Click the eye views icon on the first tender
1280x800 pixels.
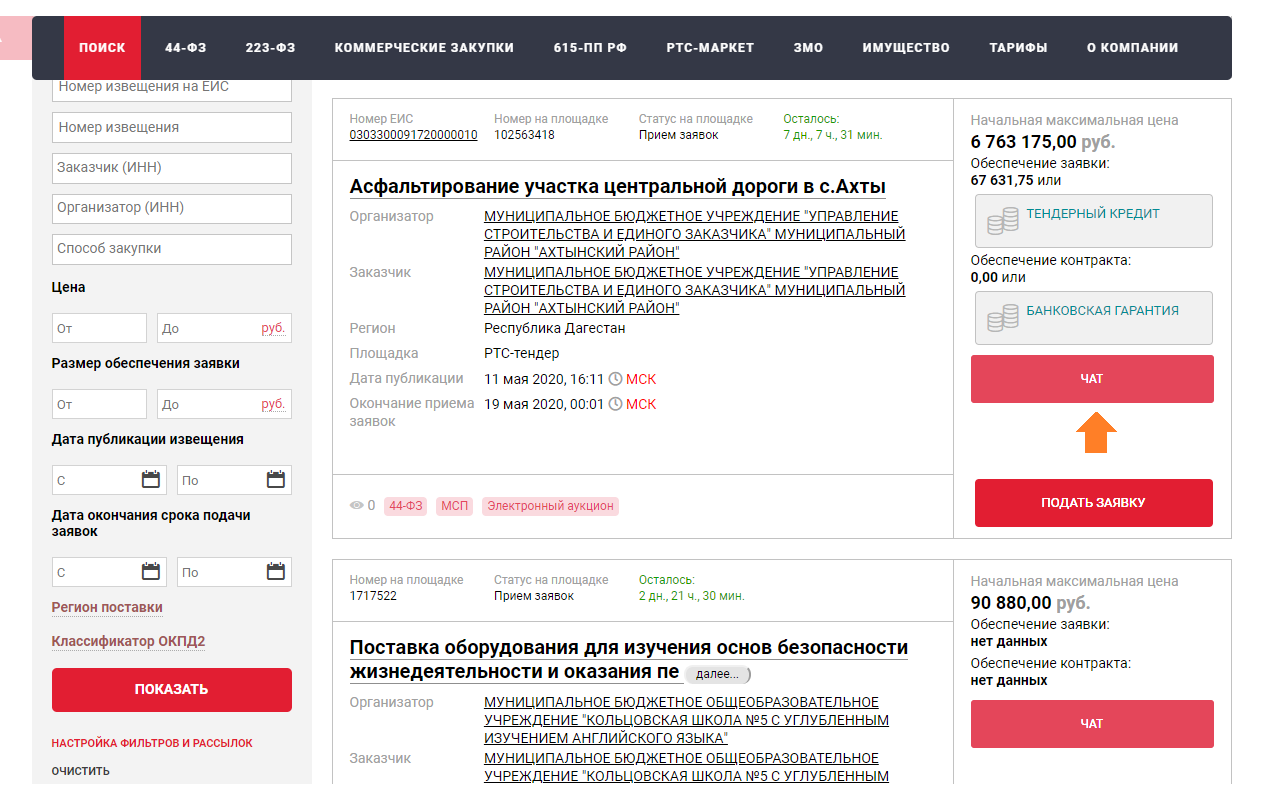(356, 506)
